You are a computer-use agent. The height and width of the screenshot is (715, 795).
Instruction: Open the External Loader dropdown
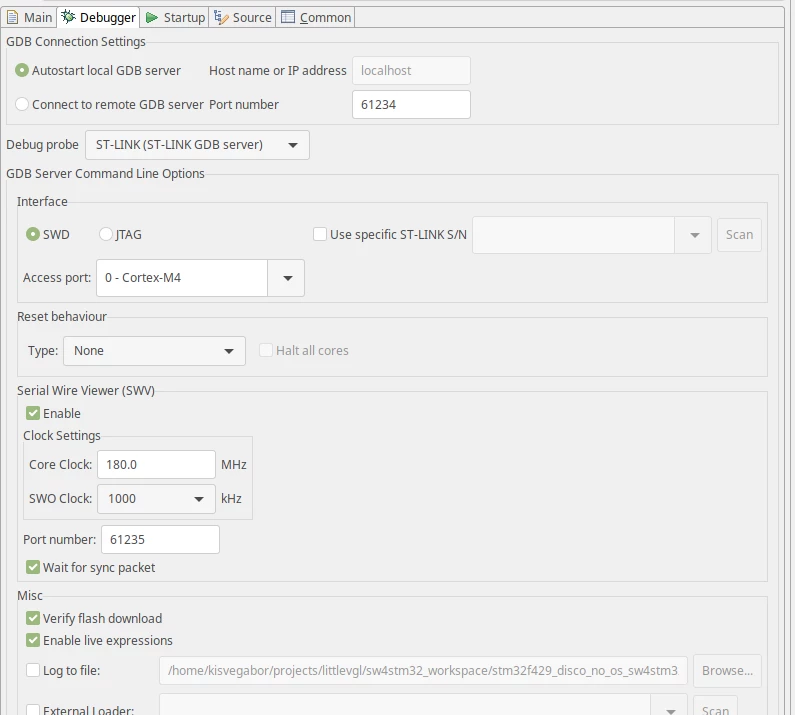click(669, 708)
